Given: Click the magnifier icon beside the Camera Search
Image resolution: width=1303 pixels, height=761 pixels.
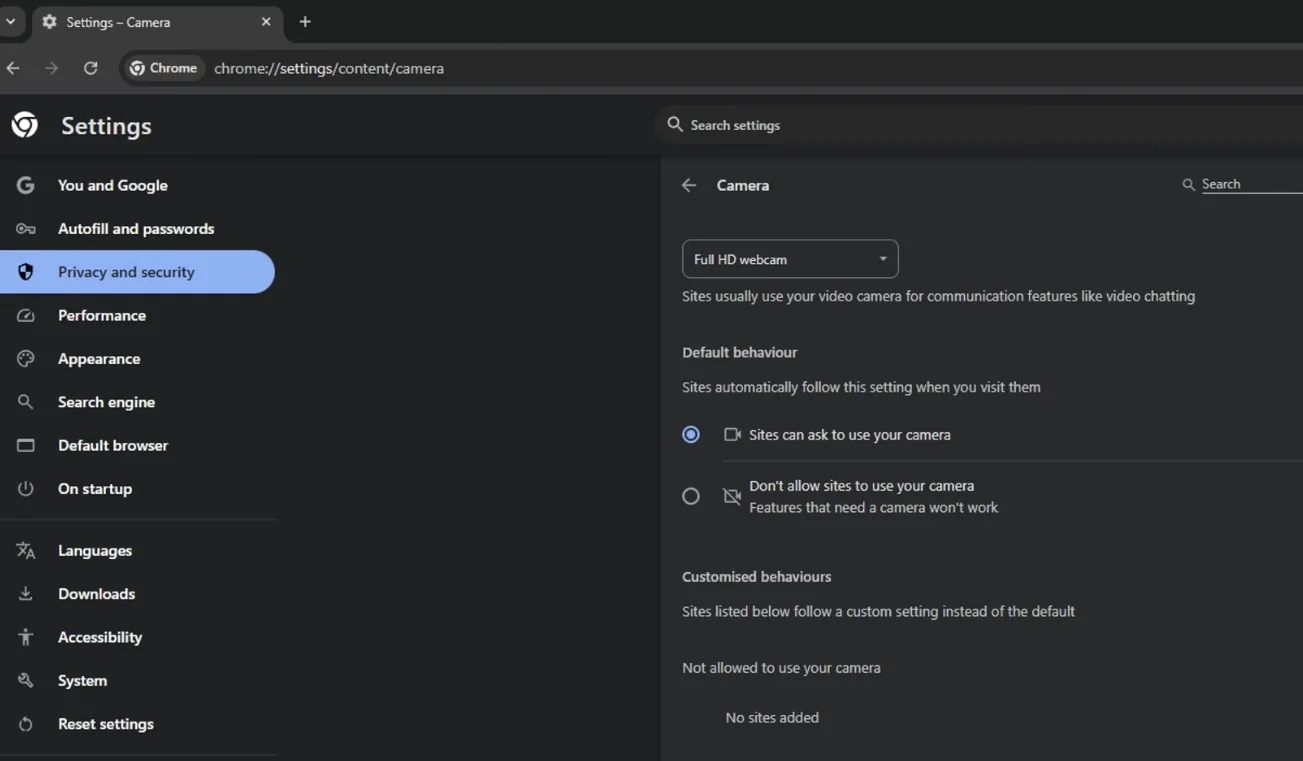Looking at the screenshot, I should (x=1188, y=184).
